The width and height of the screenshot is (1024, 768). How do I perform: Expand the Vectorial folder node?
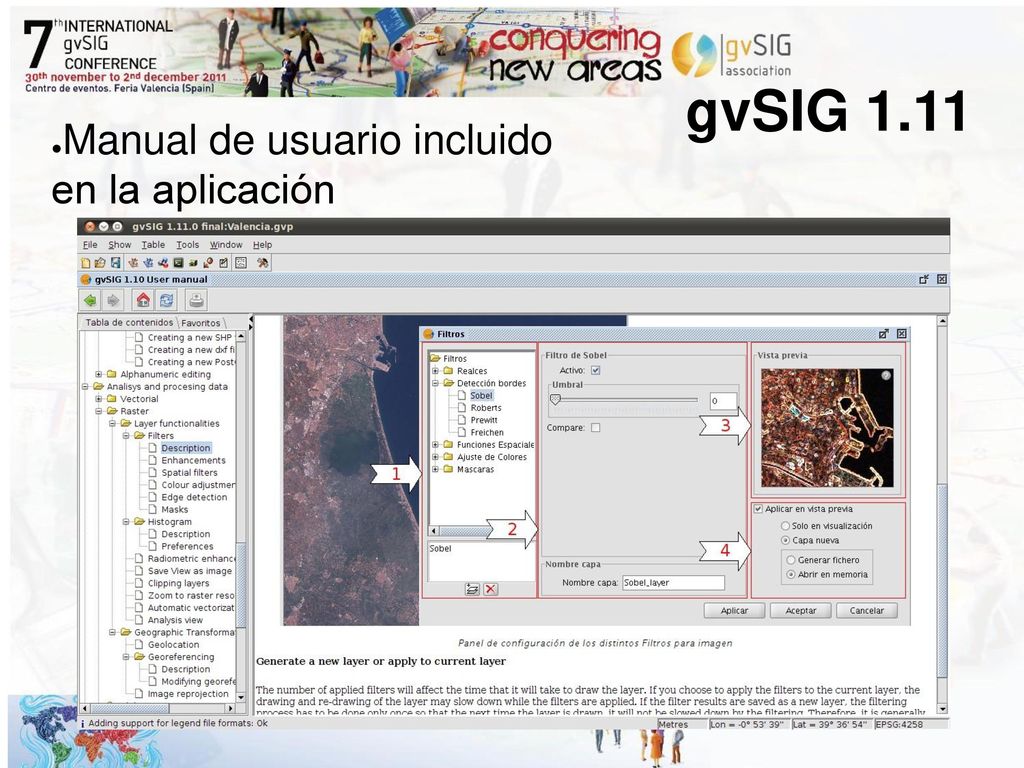(x=99, y=399)
